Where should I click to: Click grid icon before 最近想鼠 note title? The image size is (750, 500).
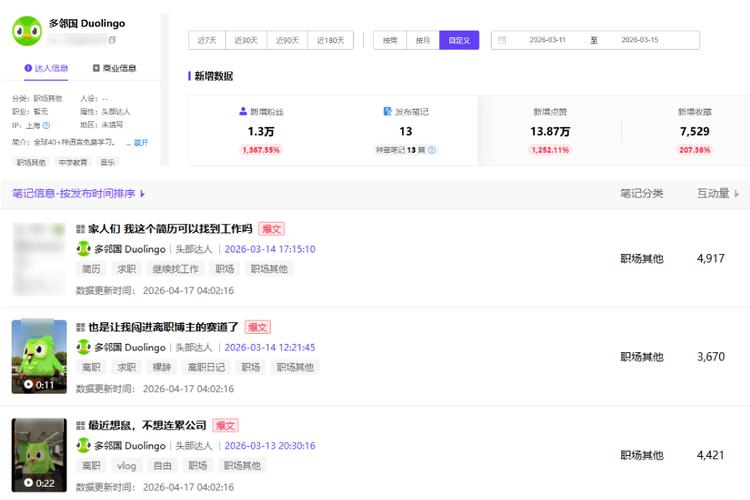[80, 425]
